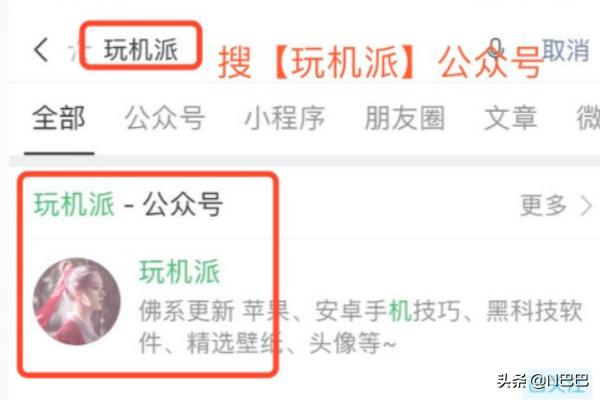This screenshot has height=400, width=600.
Task: Open the 小程序 tab
Action: click(x=284, y=118)
